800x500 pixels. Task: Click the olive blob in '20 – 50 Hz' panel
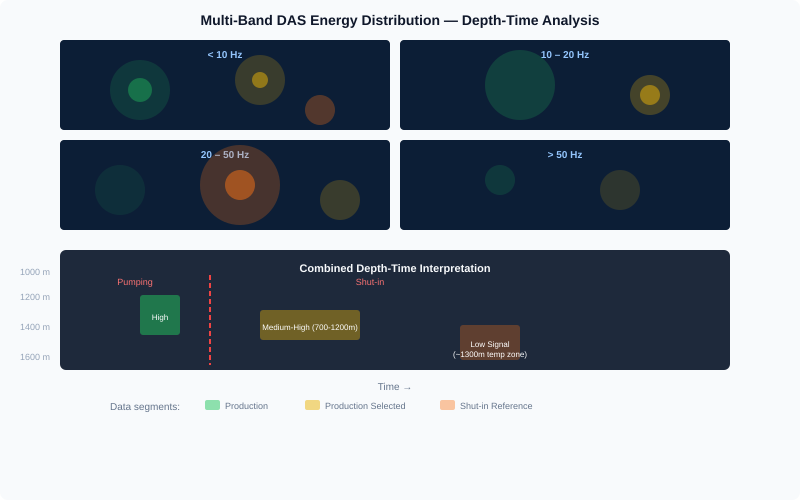[x=340, y=200]
